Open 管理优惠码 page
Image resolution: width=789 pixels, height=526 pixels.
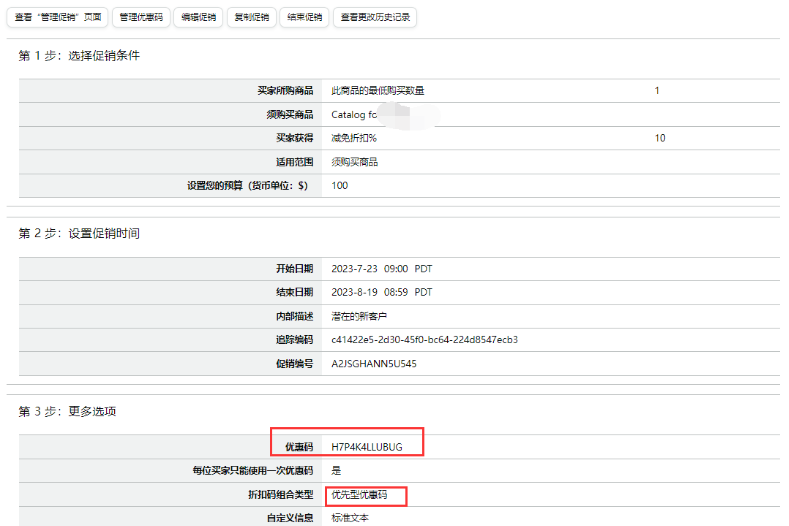[140, 17]
